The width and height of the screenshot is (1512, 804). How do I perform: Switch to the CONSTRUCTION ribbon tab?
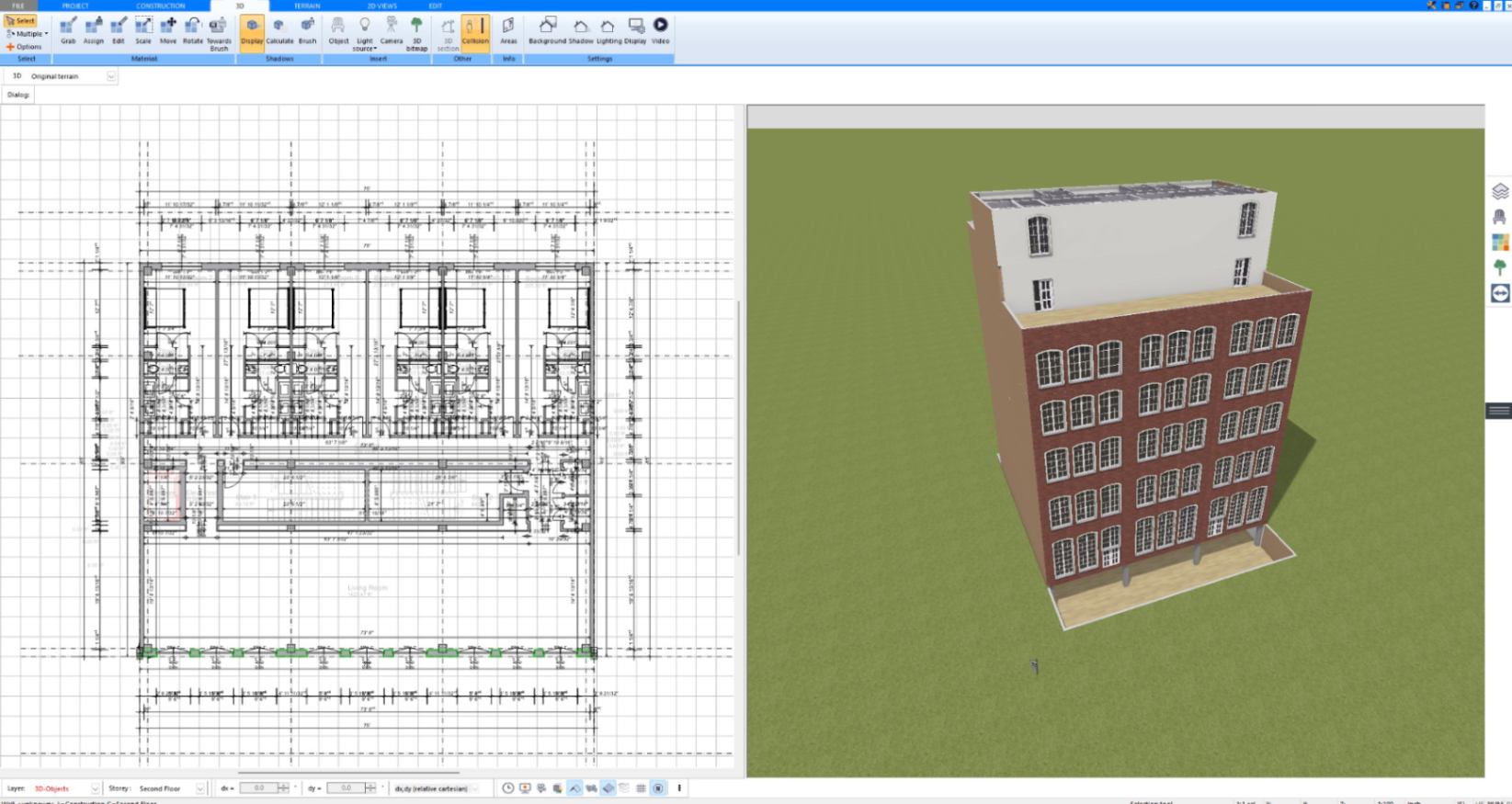161,6
